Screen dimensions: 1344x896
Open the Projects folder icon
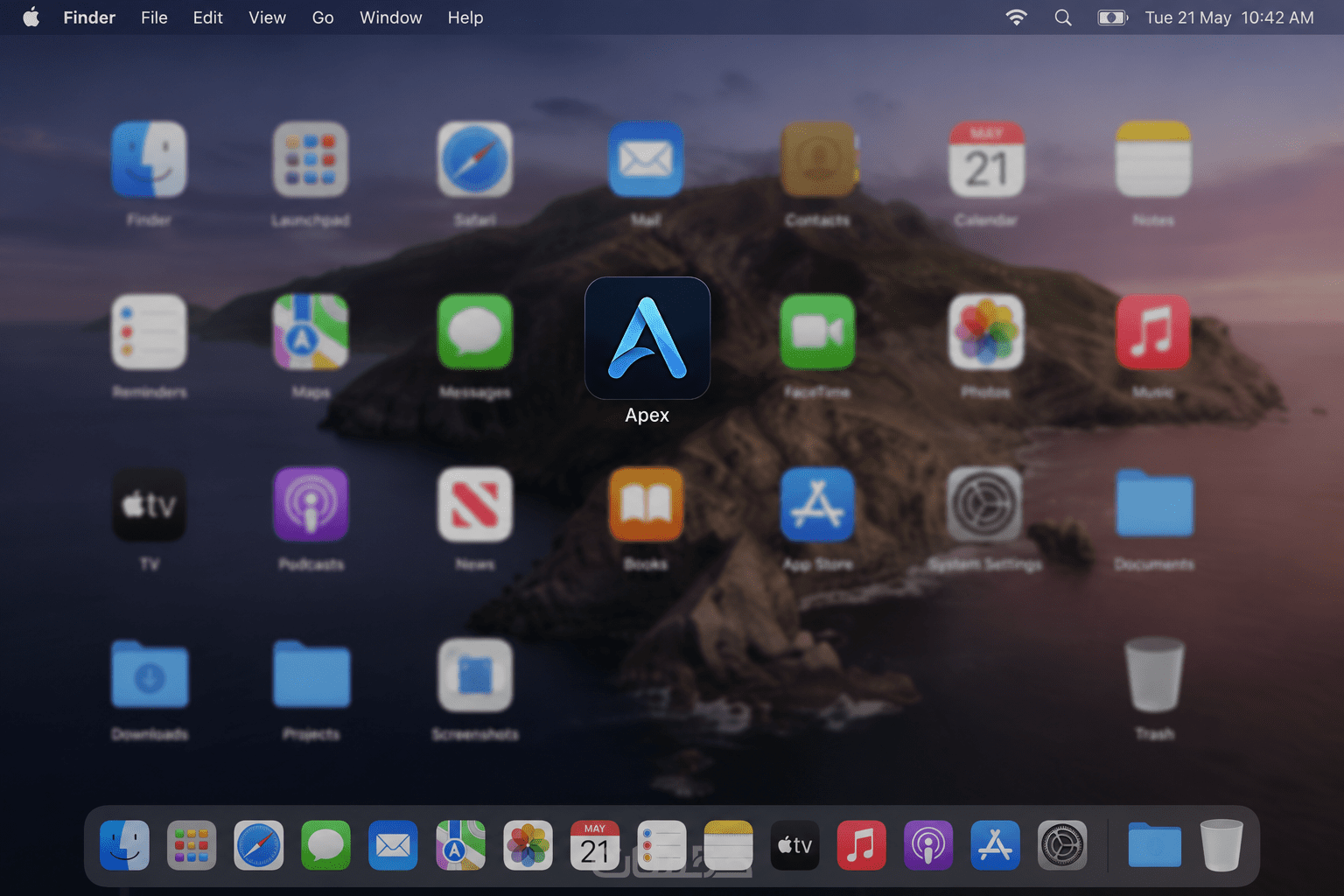coord(311,674)
